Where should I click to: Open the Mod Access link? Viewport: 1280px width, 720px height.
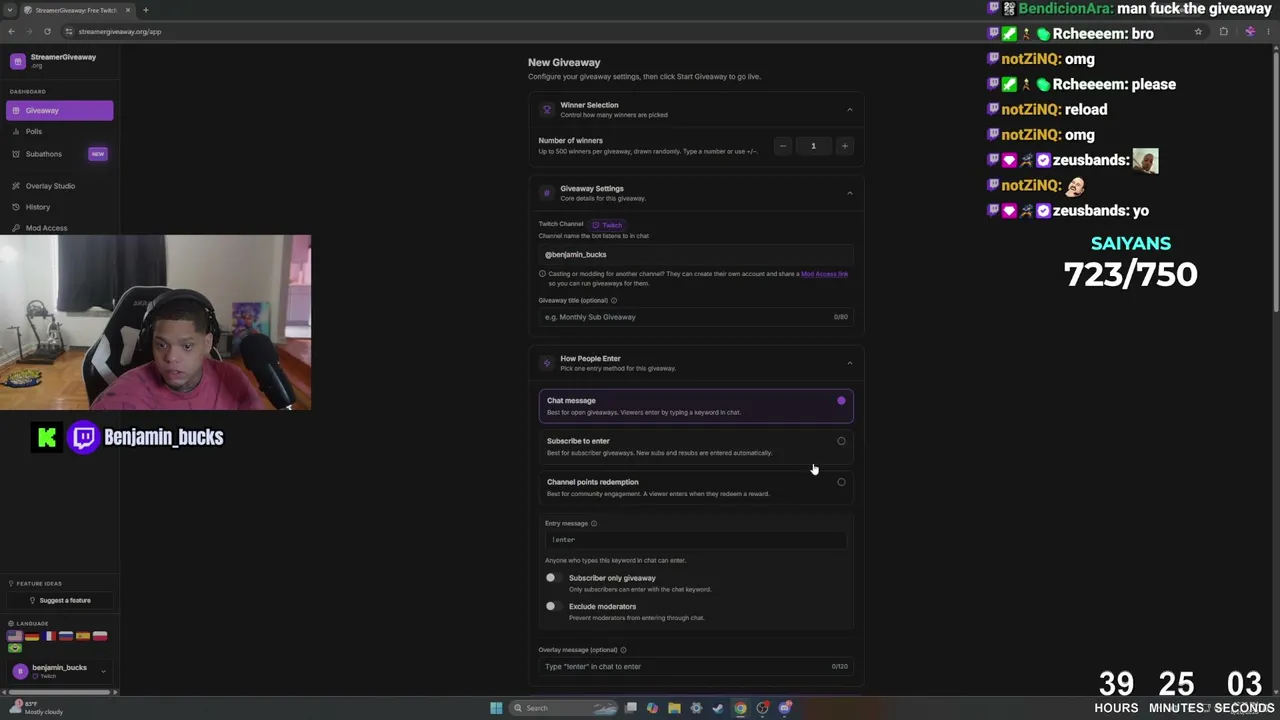(824, 274)
